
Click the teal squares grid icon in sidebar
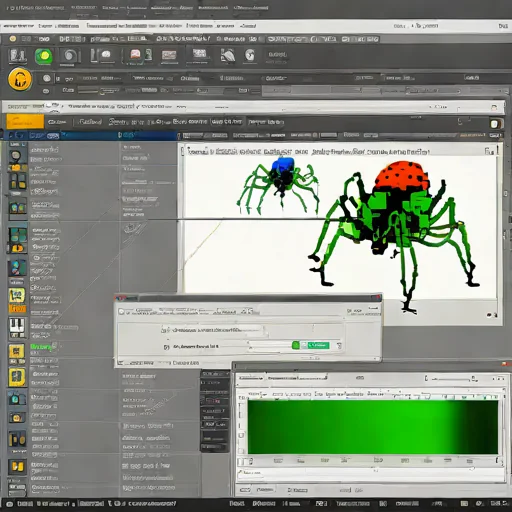[18, 235]
